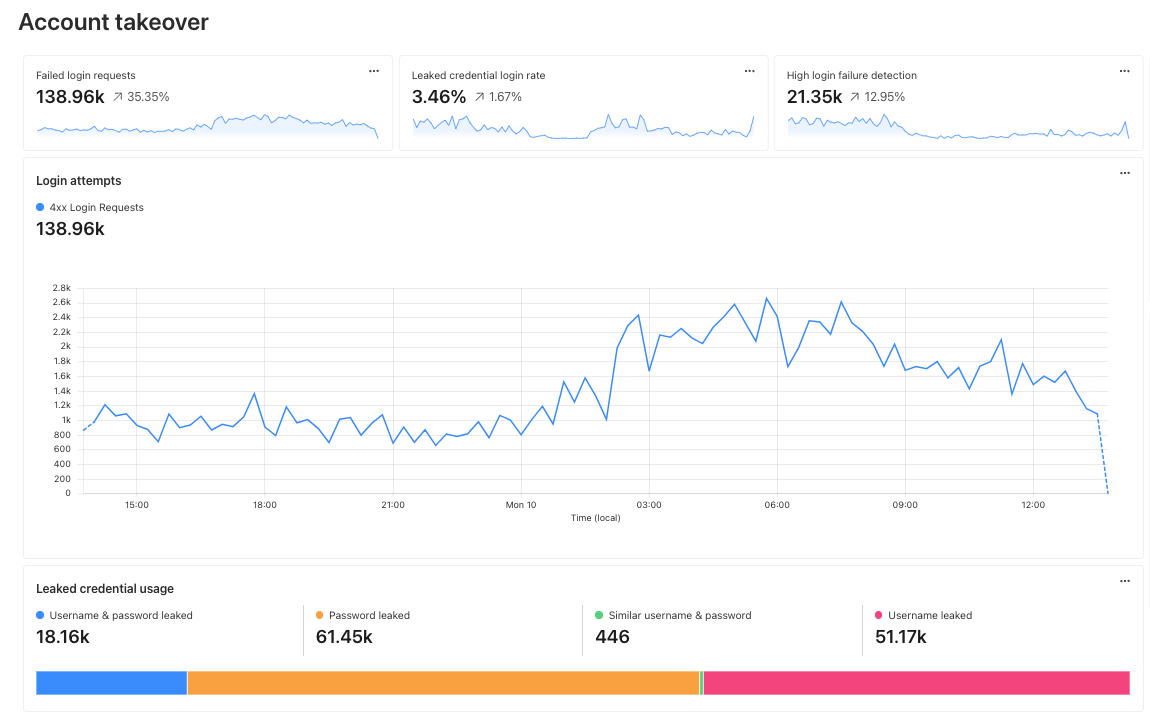Click the High login failure trend arrow

coord(855,97)
